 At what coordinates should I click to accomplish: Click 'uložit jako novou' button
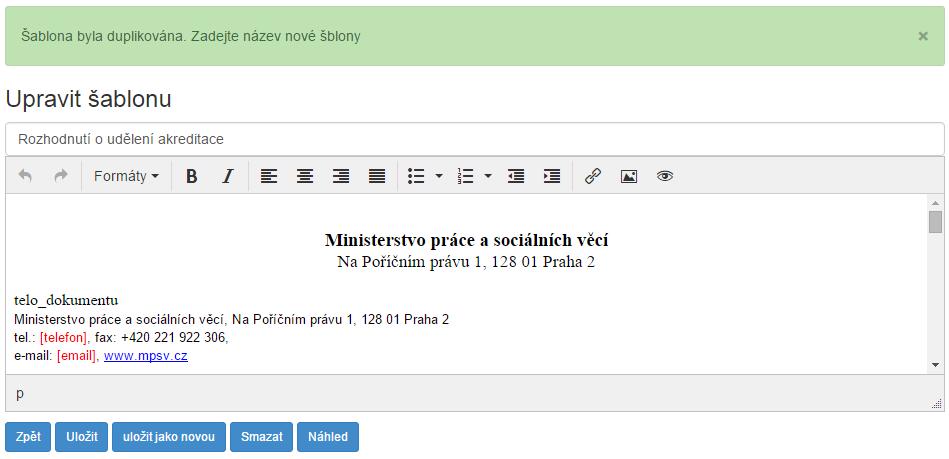coord(169,437)
